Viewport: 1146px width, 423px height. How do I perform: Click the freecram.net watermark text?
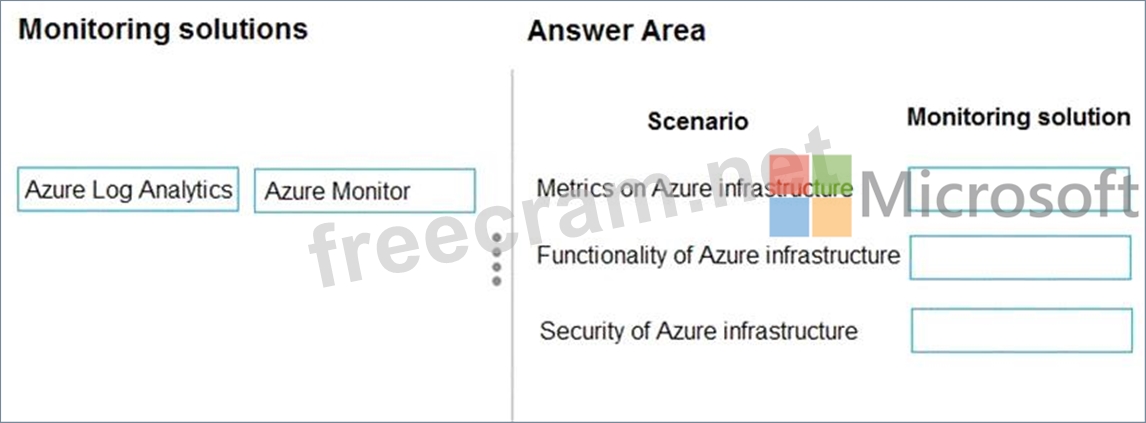(570, 208)
